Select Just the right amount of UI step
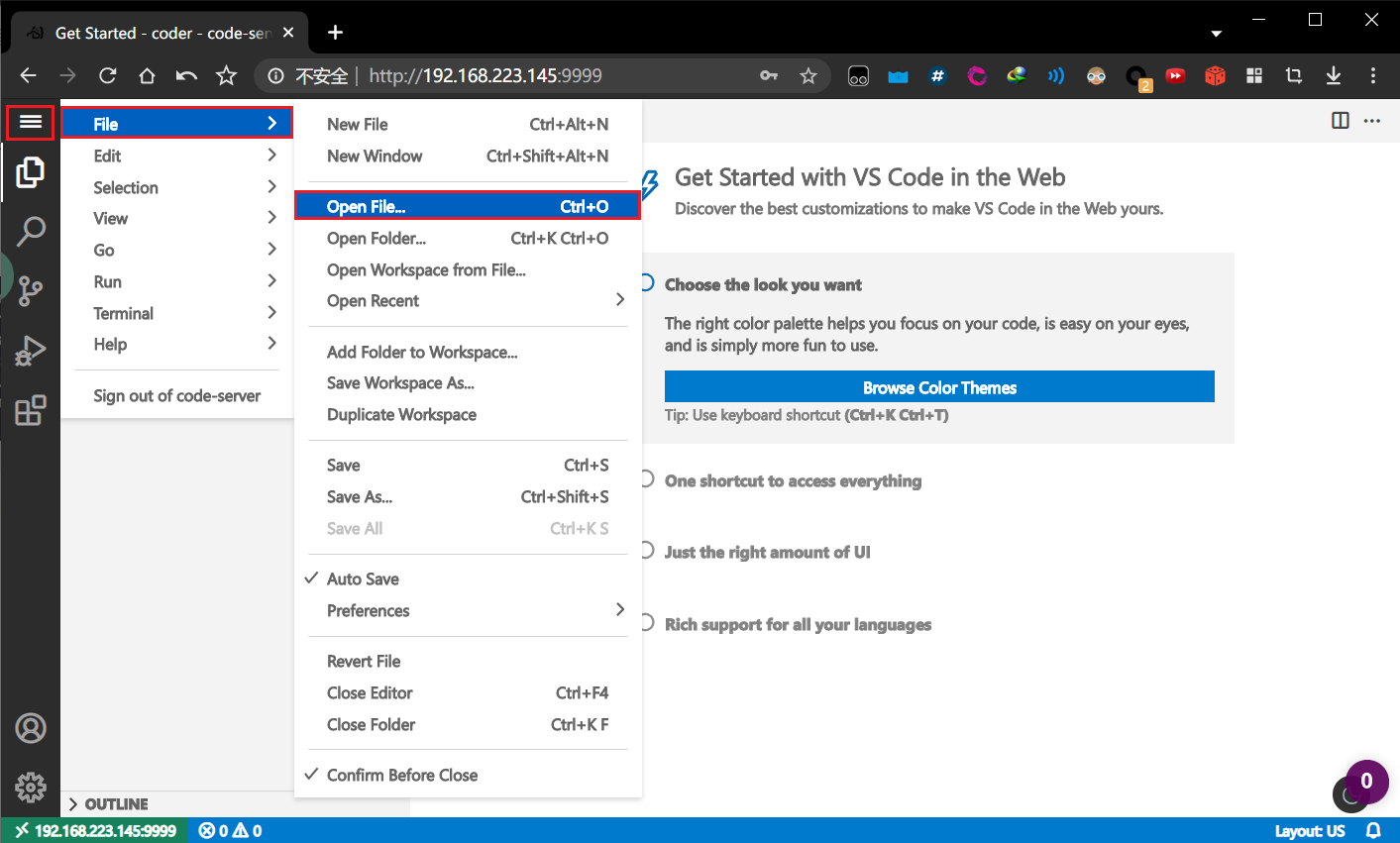Screen dimensions: 1400x843 tap(767, 553)
